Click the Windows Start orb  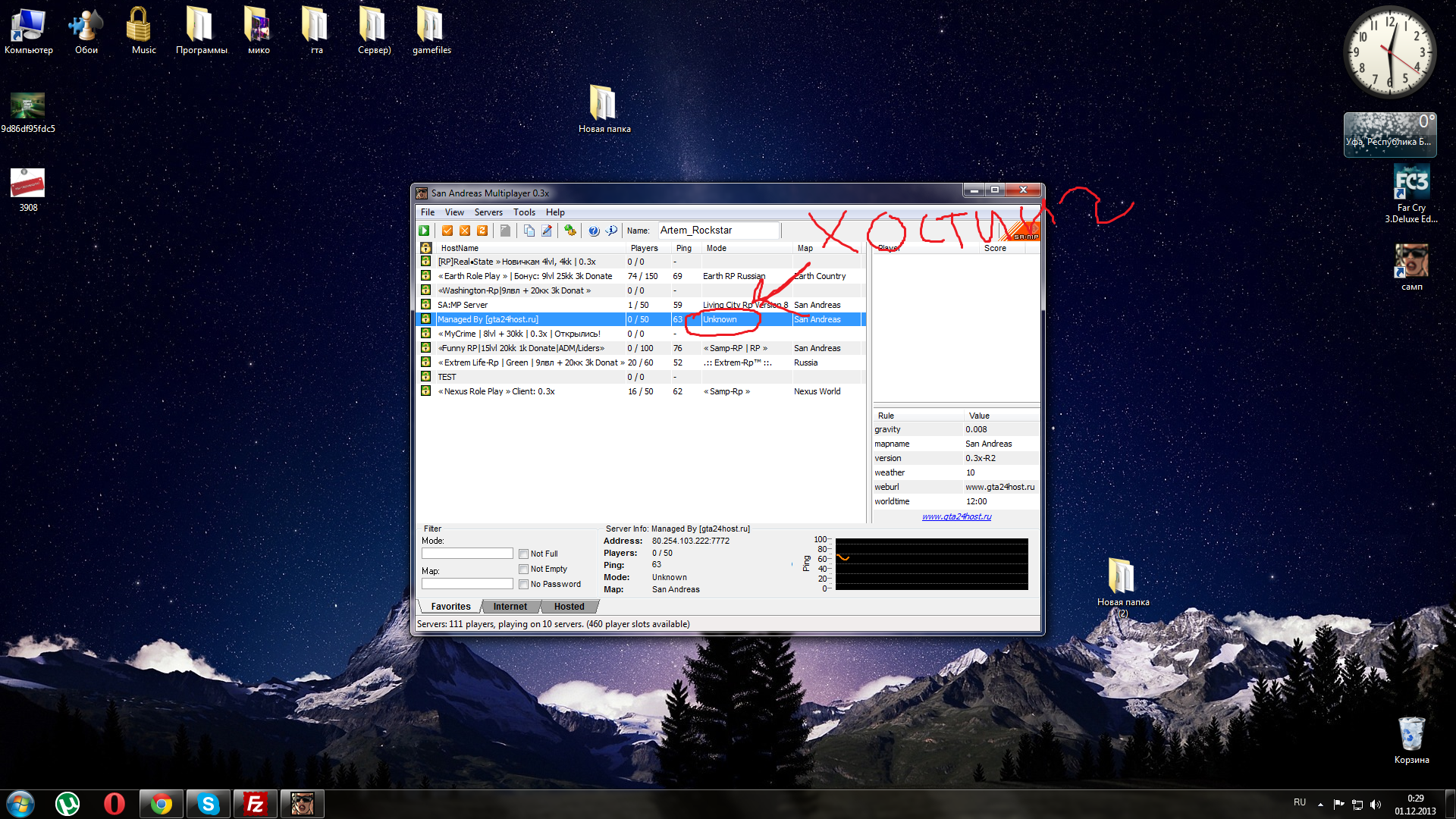coord(20,804)
